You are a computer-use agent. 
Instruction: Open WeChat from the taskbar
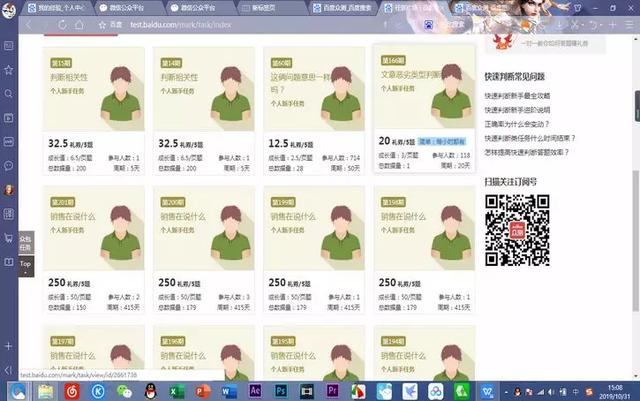coord(124,389)
